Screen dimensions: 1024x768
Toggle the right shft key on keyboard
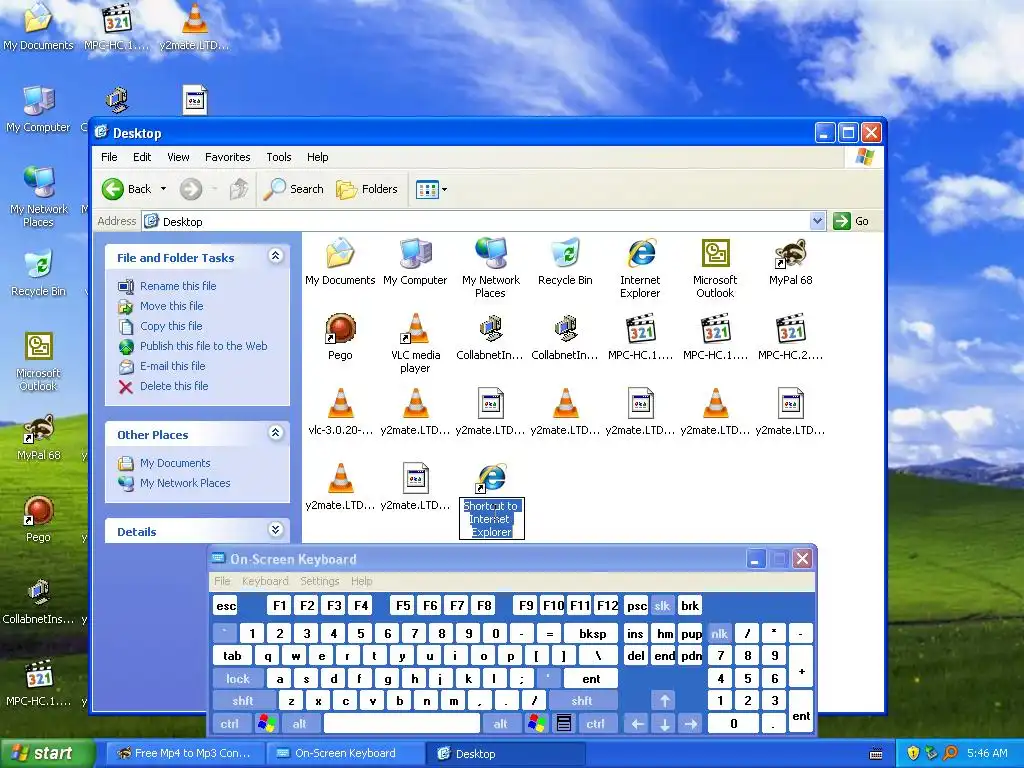pyautogui.click(x=582, y=701)
